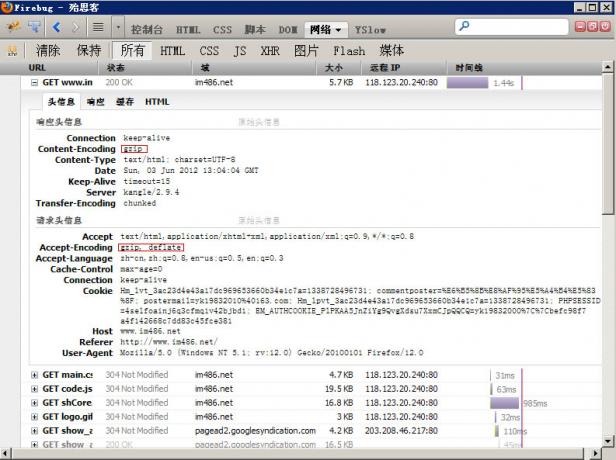The image size is (616, 460).
Task: Expand the GET main.cs request row
Action: pos(35,375)
